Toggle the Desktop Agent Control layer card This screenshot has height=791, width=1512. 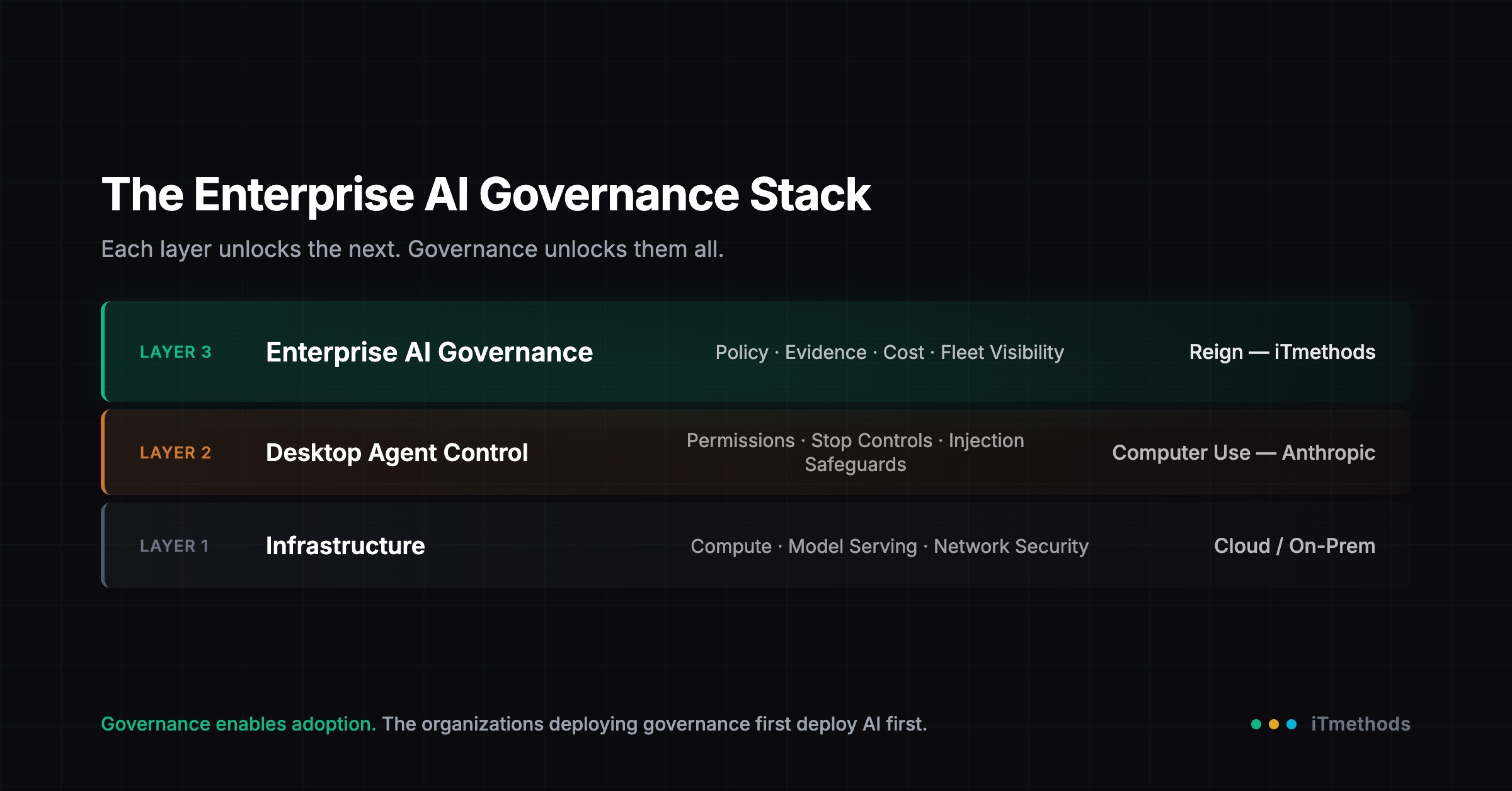pos(756,452)
